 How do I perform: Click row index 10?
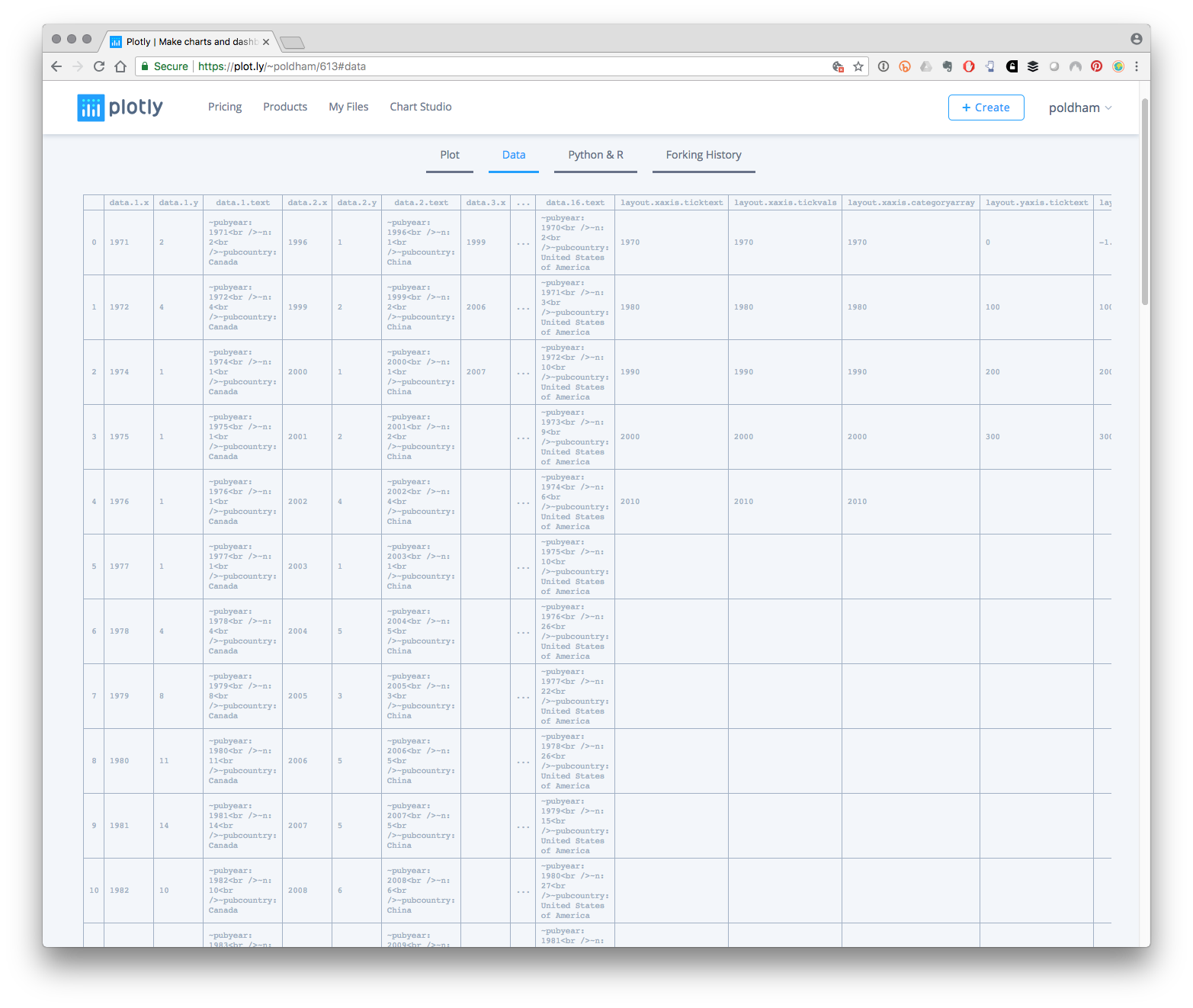[x=94, y=891]
